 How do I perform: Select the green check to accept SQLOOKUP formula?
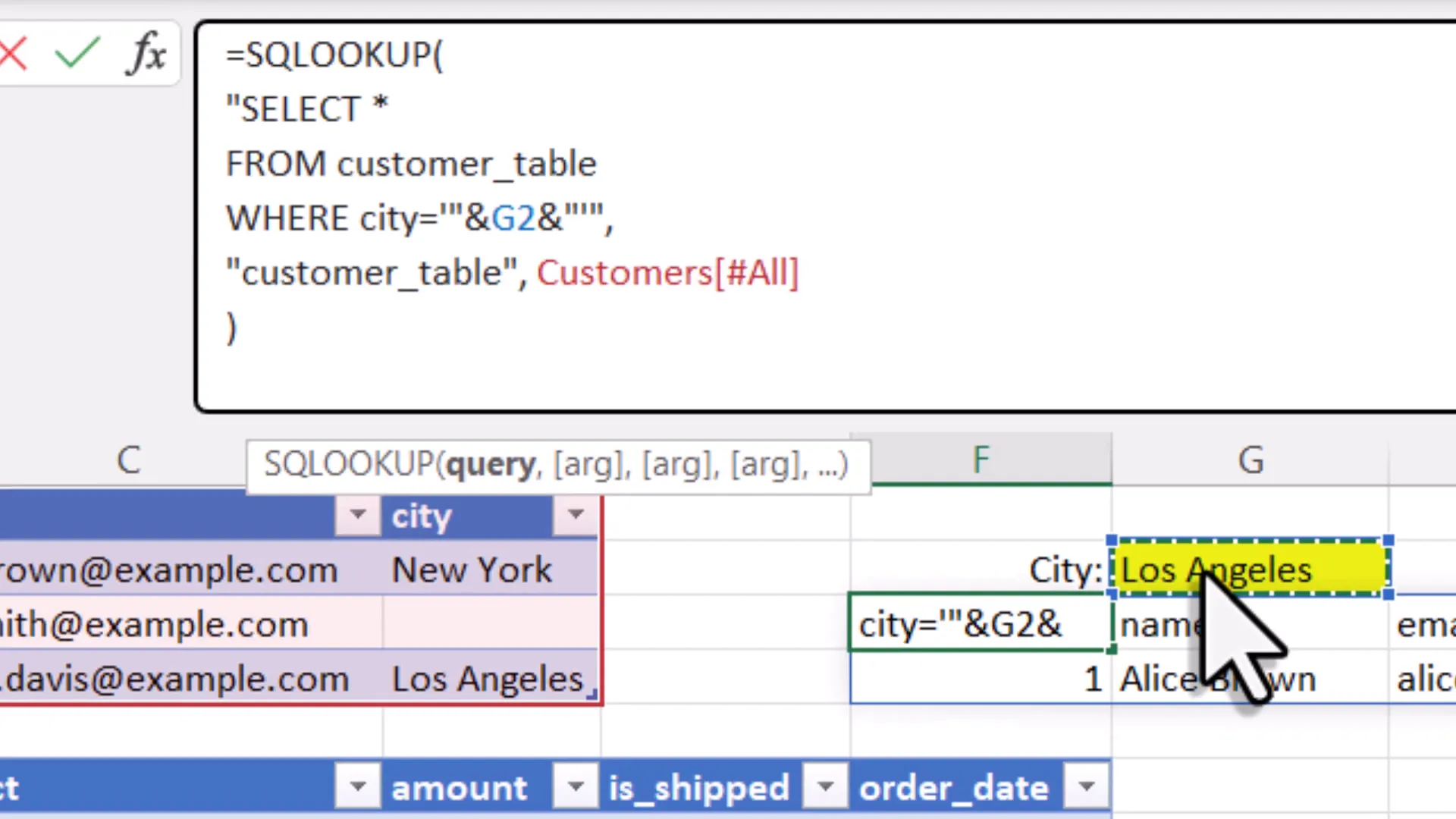tap(76, 52)
